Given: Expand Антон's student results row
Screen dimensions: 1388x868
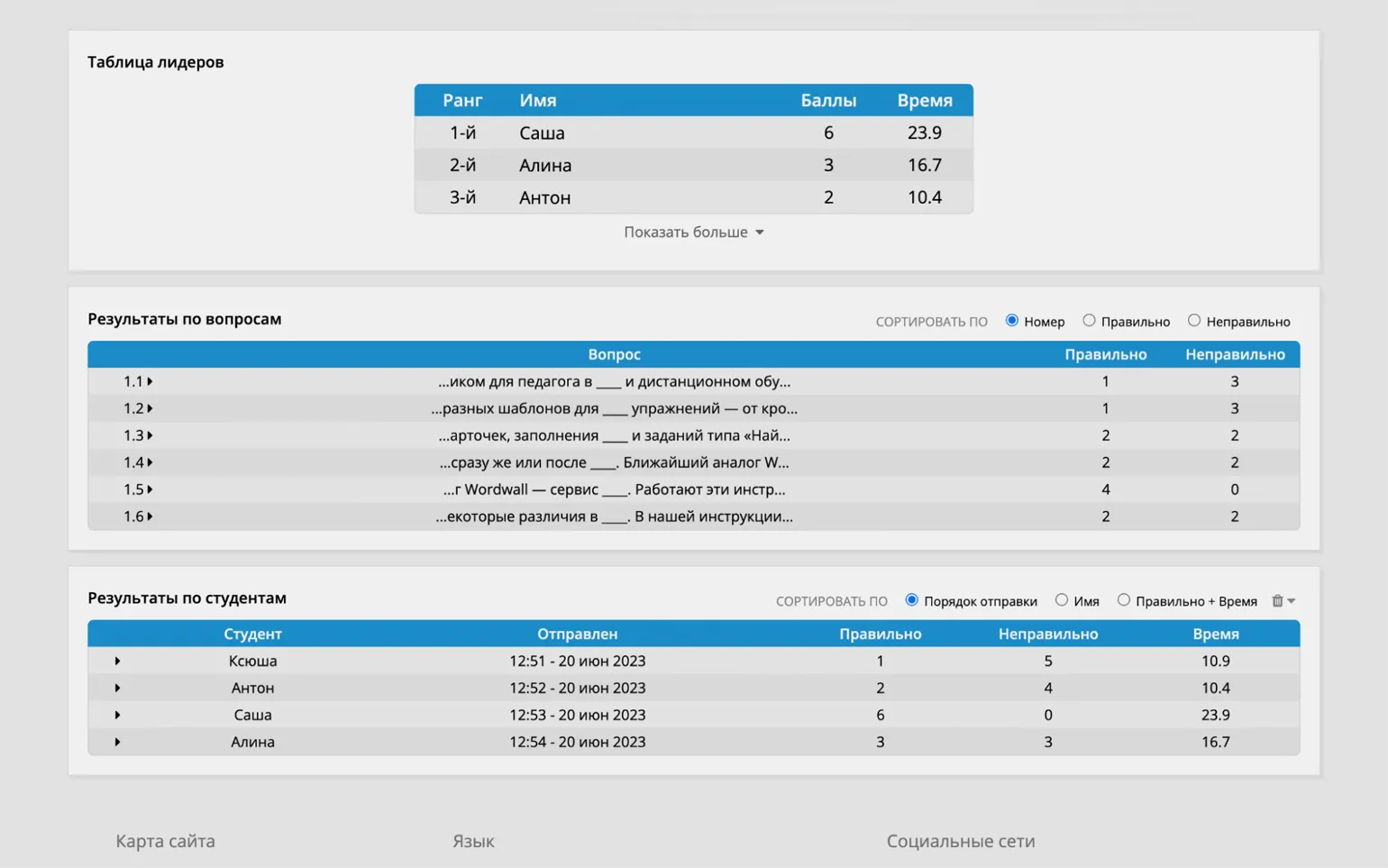Looking at the screenshot, I should tap(117, 688).
